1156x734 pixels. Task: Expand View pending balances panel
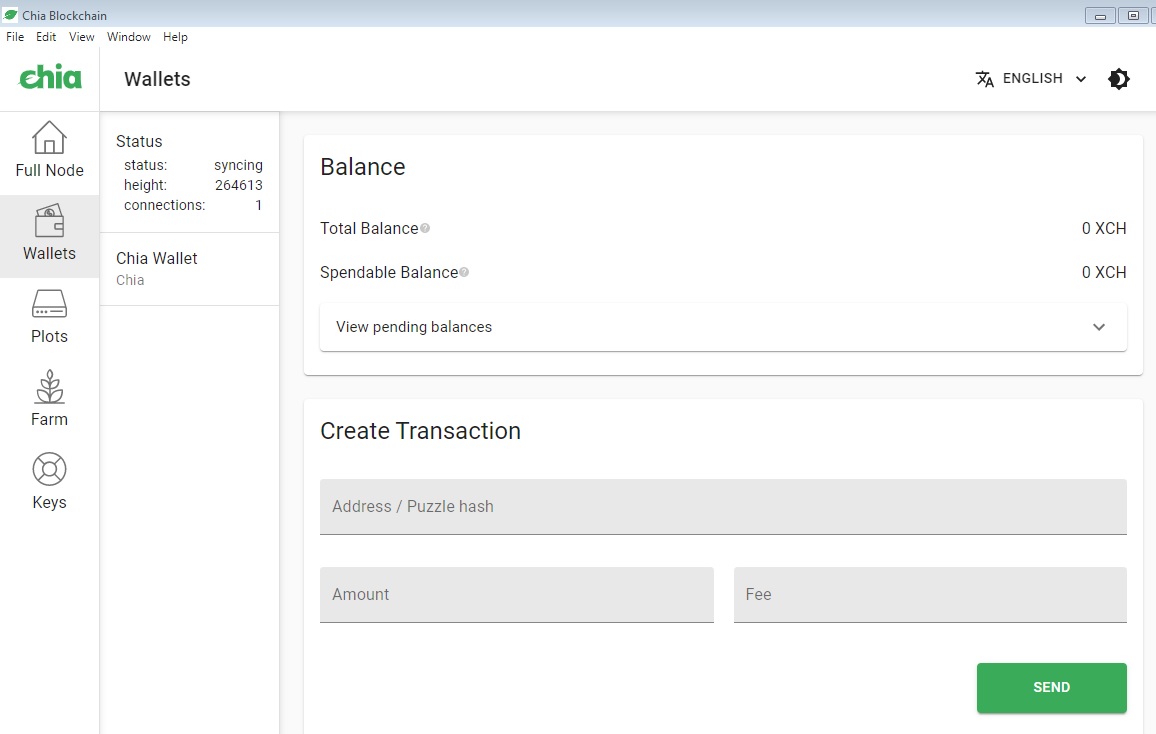[x=723, y=327]
